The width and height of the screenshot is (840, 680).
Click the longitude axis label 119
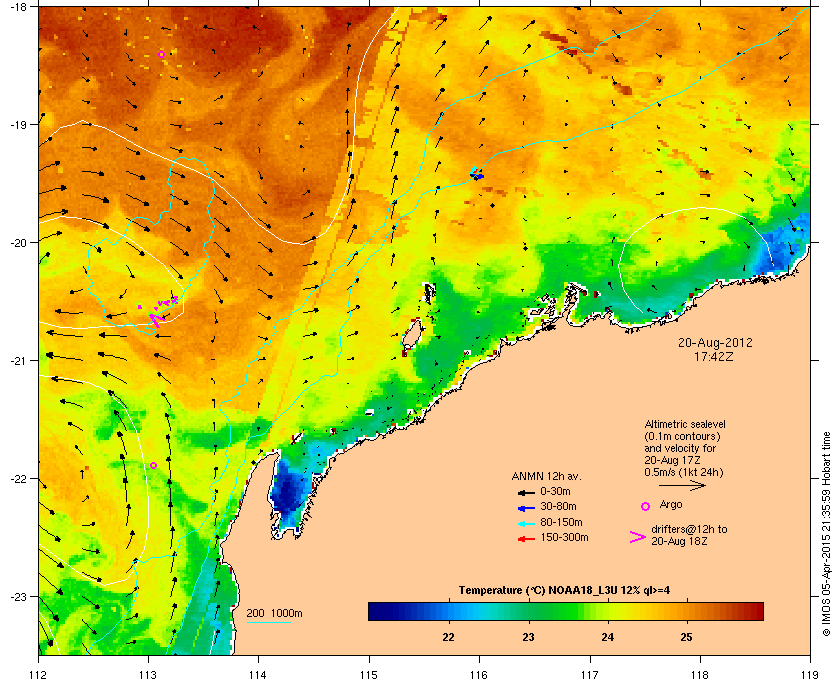[810, 674]
